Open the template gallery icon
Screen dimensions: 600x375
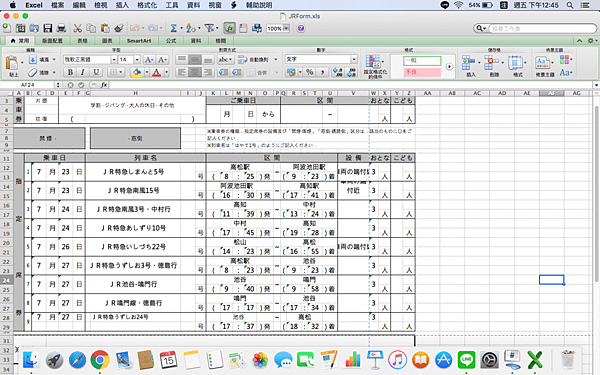pyautogui.click(x=21, y=28)
